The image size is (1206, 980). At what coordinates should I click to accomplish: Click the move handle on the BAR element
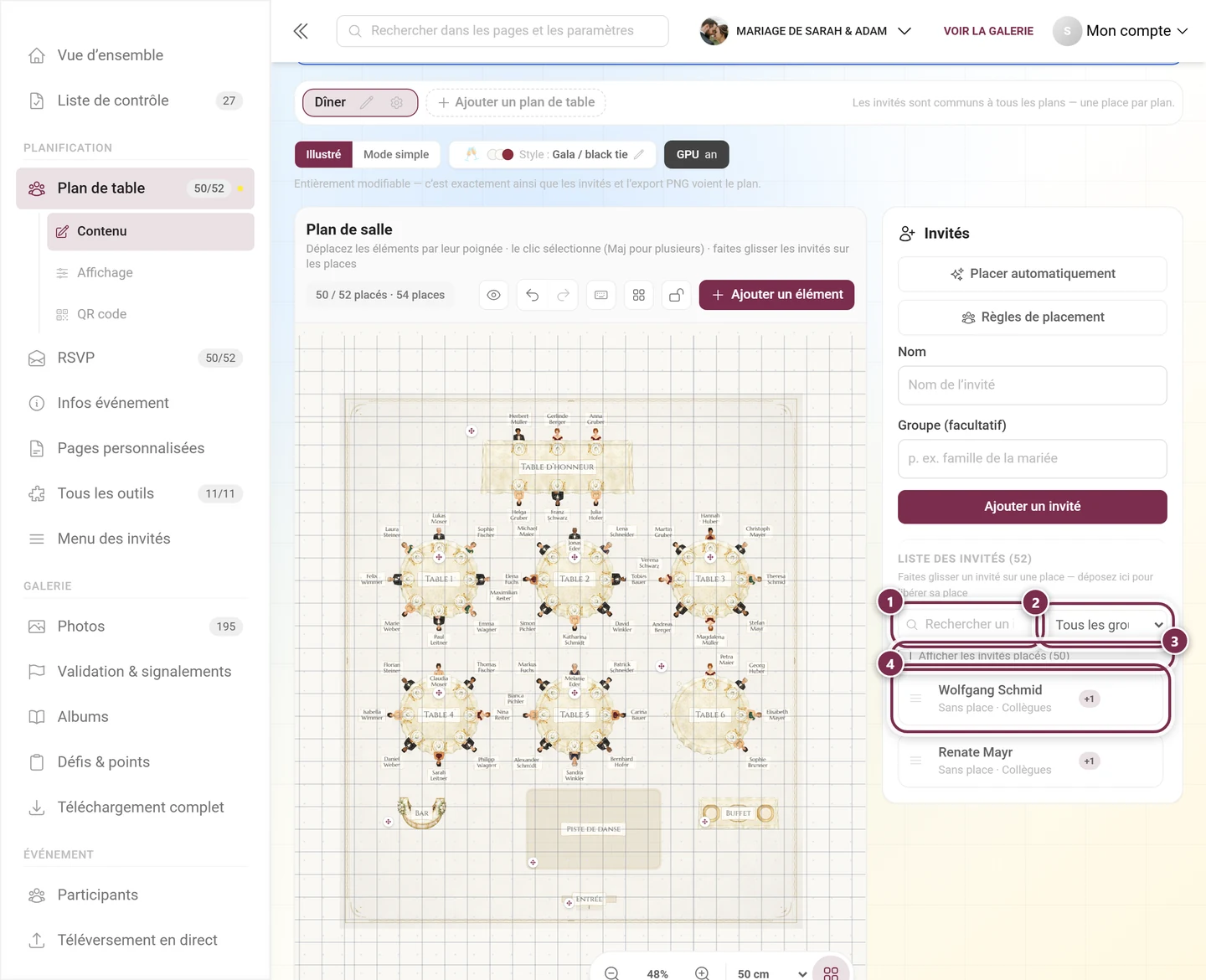[x=388, y=822]
